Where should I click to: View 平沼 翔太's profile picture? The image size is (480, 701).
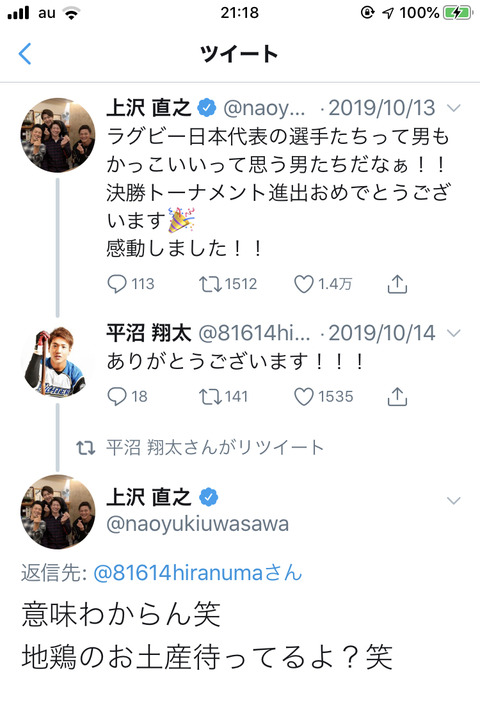point(57,362)
